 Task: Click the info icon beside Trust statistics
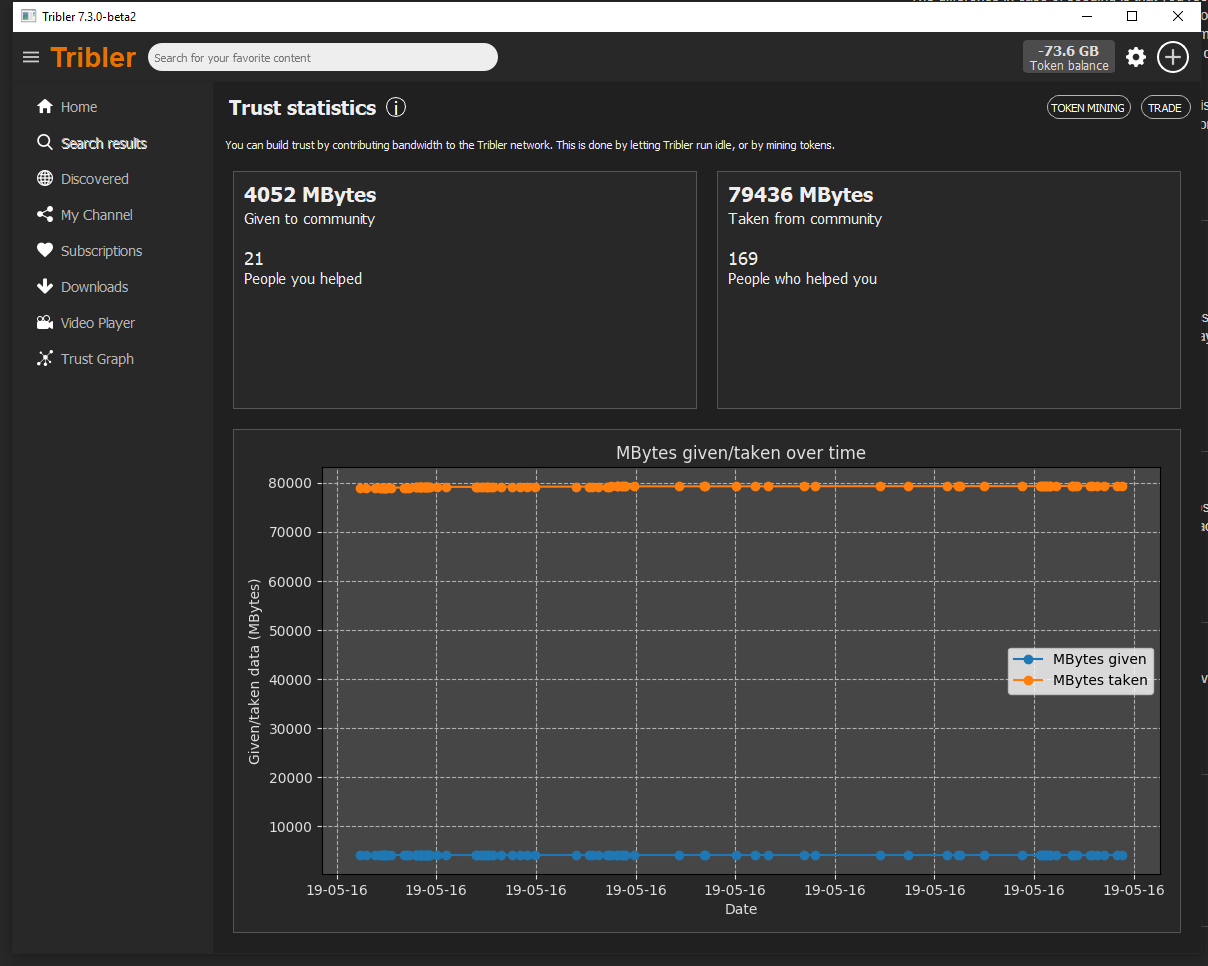pyautogui.click(x=396, y=108)
